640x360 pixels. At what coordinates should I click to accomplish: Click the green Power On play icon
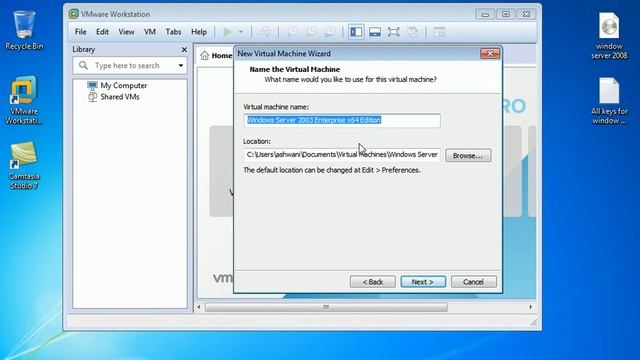[x=228, y=31]
